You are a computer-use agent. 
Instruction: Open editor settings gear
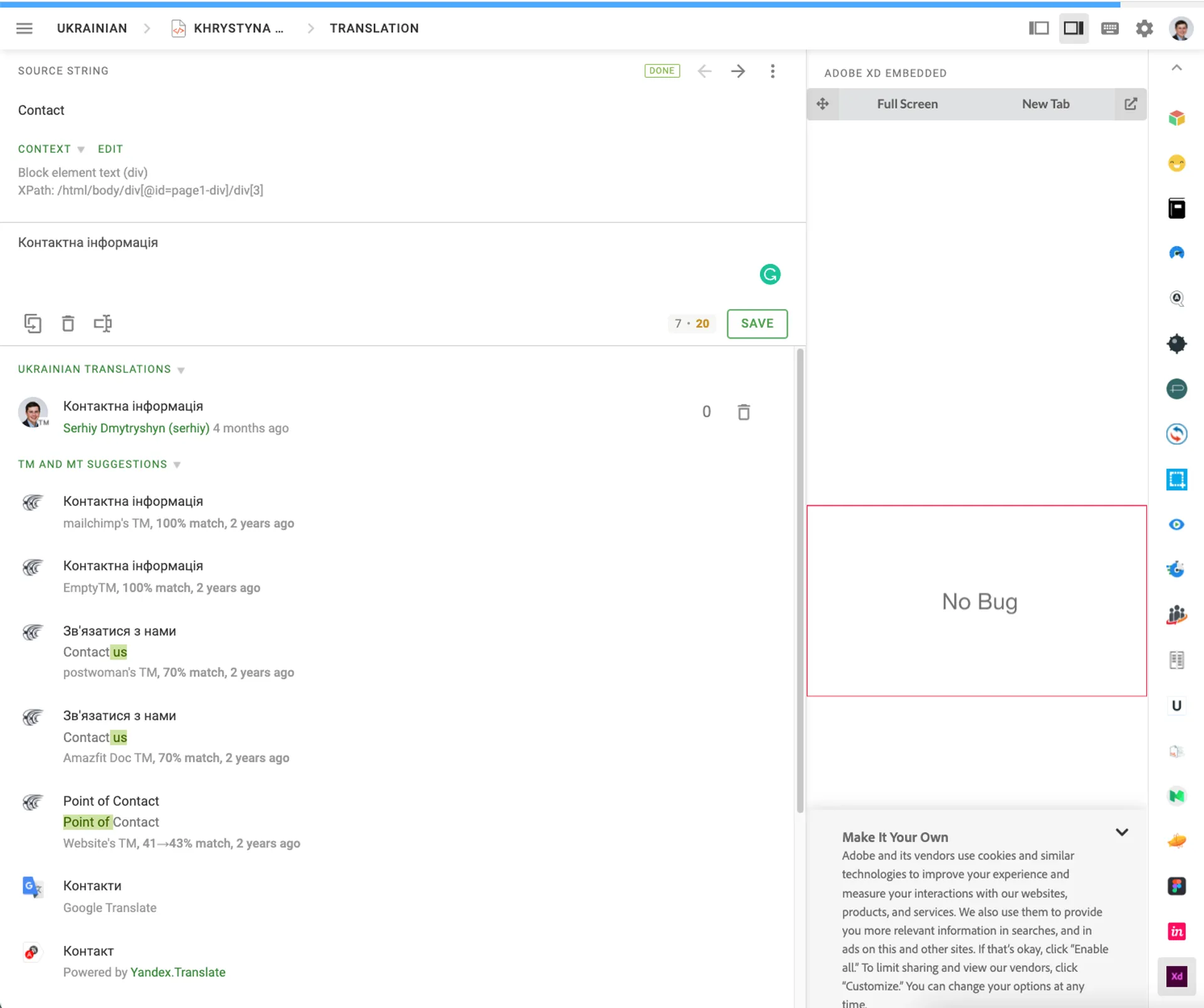[1144, 28]
